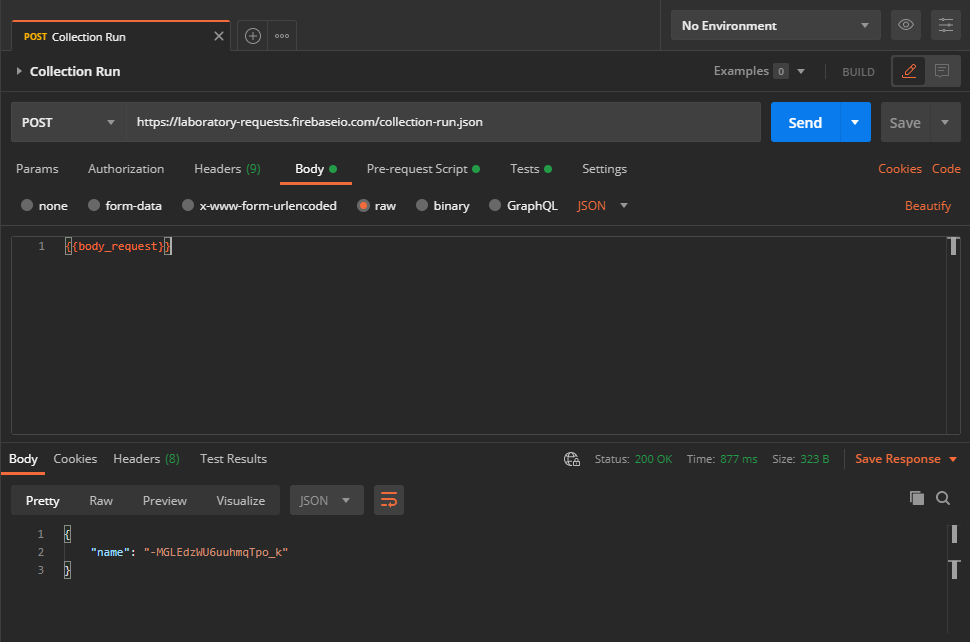Open the Test Results tab
The width and height of the screenshot is (970, 642).
[x=233, y=459]
